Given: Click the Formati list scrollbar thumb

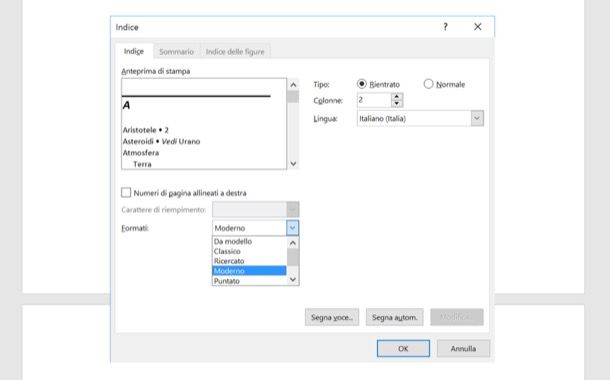Looking at the screenshot, I should [293, 257].
